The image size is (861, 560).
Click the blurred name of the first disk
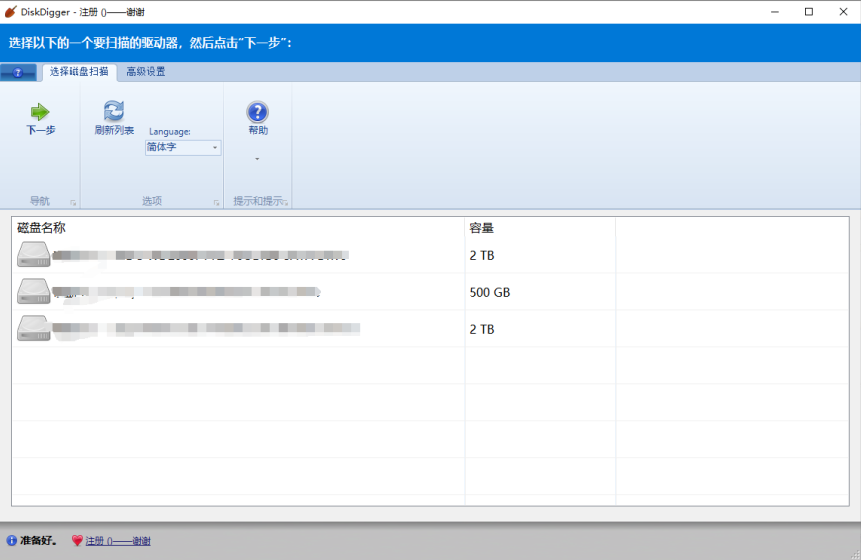point(200,255)
